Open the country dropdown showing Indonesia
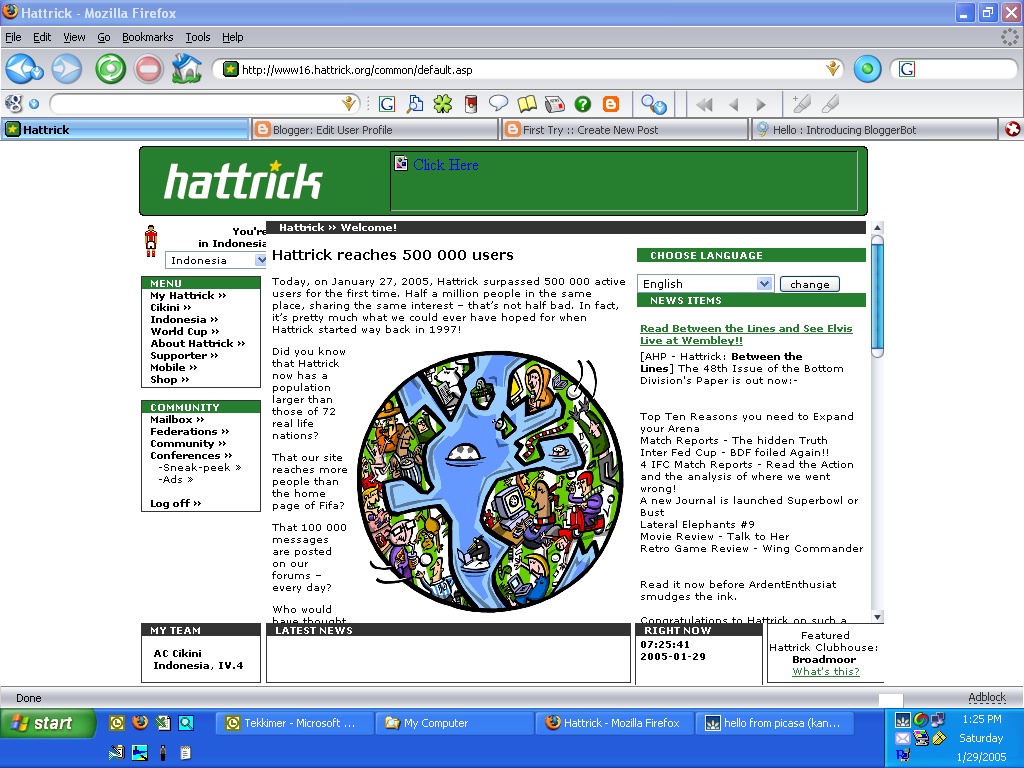The width and height of the screenshot is (1024, 768). coord(216,260)
